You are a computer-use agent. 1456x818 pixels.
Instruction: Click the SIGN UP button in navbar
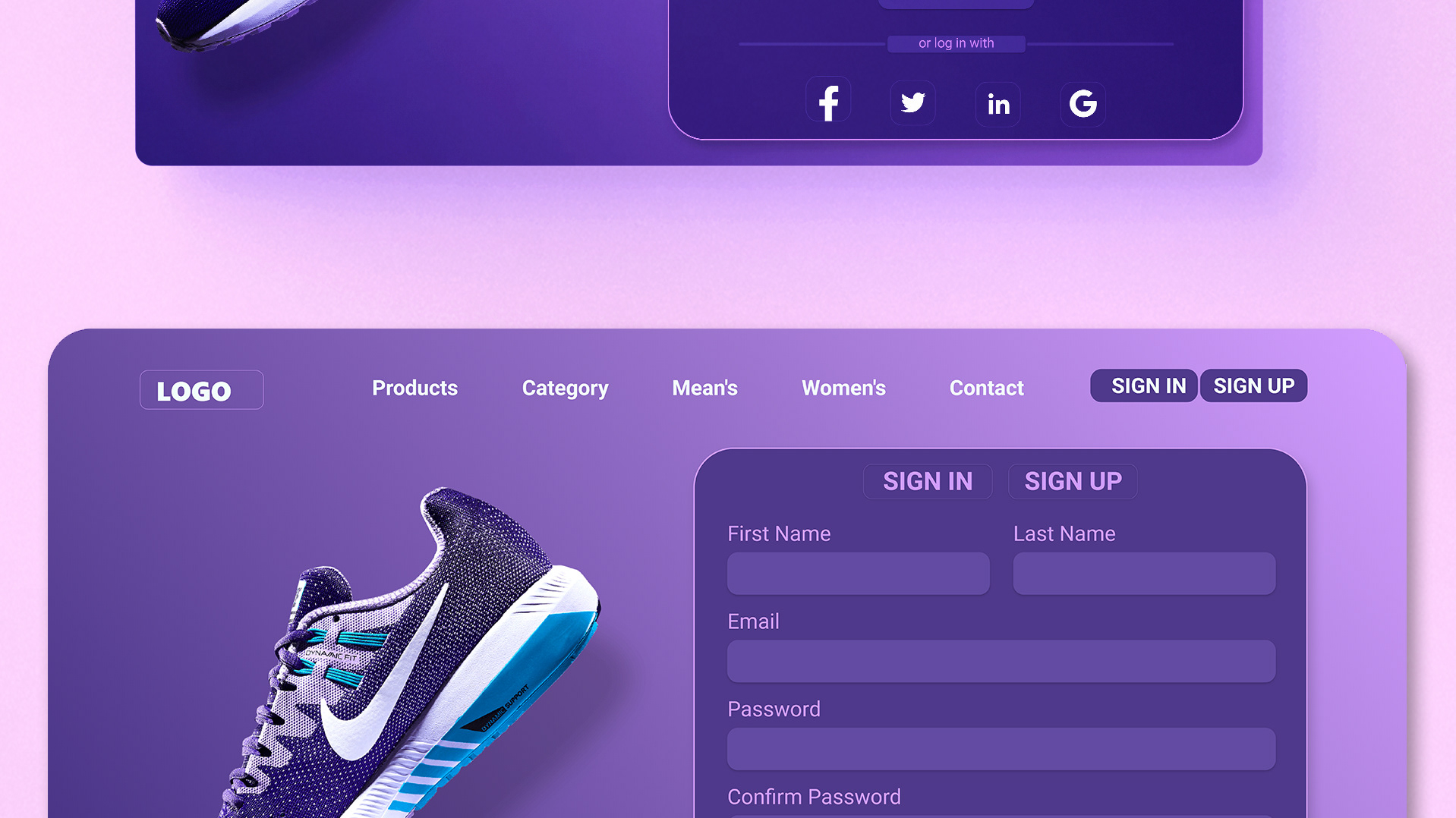[x=1253, y=385]
